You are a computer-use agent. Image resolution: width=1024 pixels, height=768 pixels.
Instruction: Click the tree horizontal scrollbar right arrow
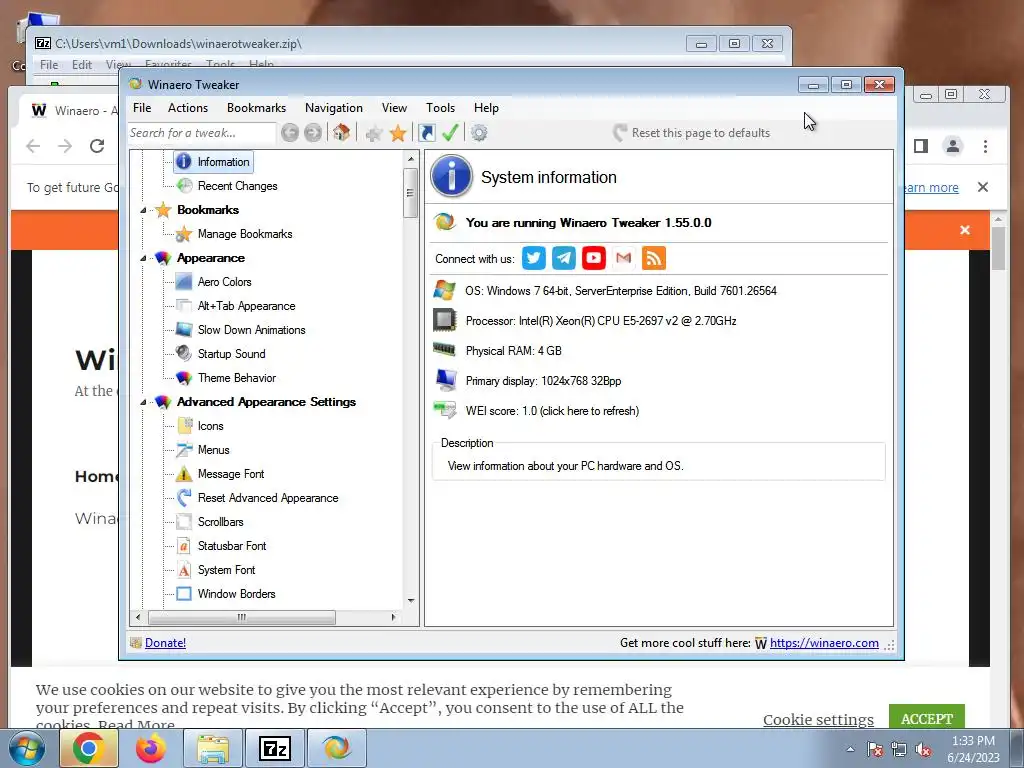(393, 617)
